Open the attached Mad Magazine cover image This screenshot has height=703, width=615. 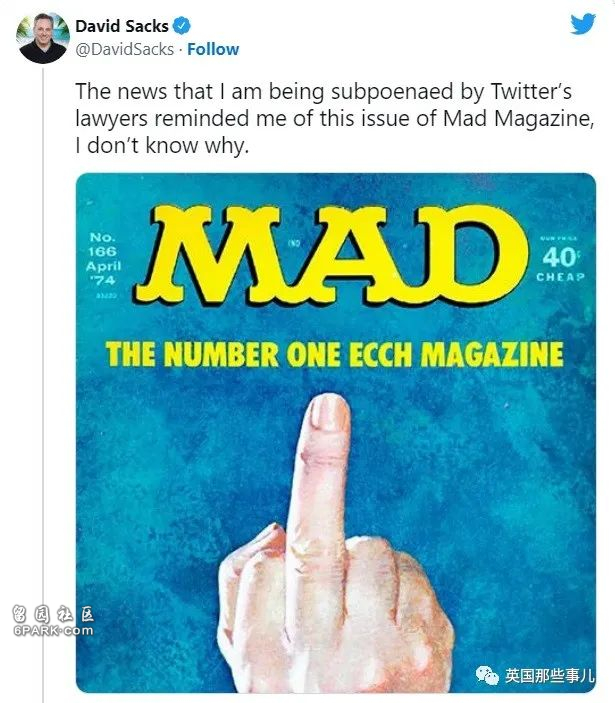336,433
